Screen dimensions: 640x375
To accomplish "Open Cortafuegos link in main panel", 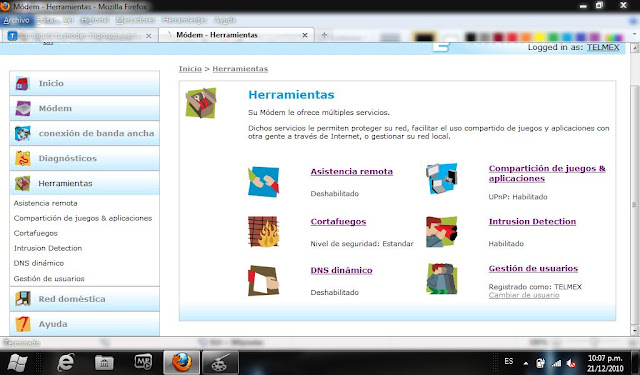I will coord(338,222).
